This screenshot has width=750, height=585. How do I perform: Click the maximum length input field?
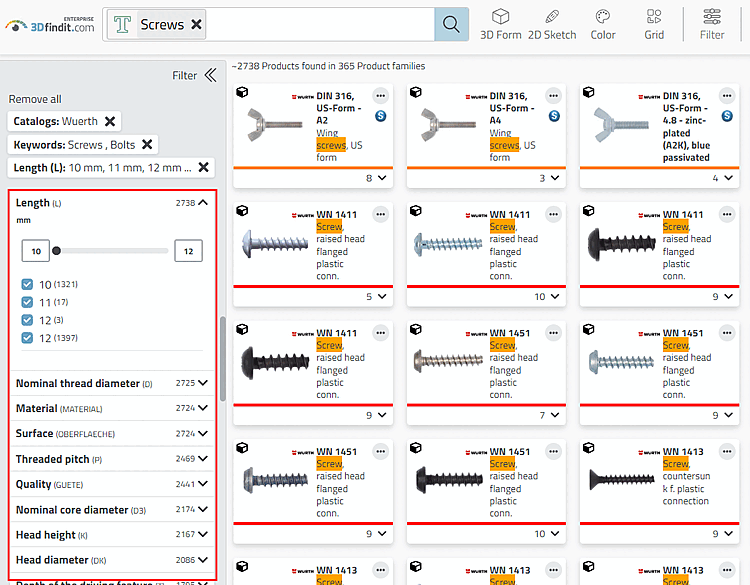188,251
